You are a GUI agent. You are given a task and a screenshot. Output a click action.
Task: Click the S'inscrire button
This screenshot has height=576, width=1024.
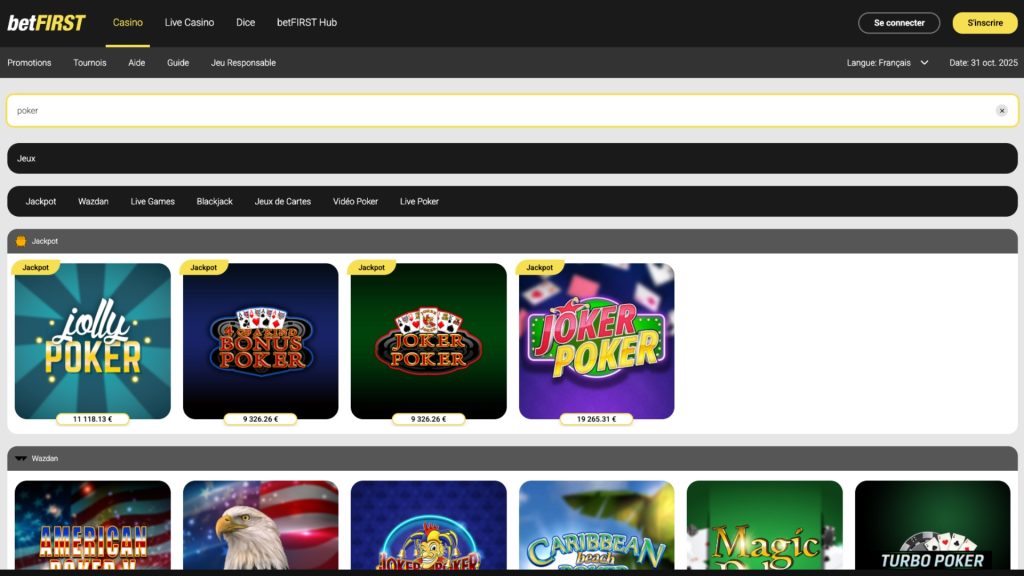[x=985, y=22]
